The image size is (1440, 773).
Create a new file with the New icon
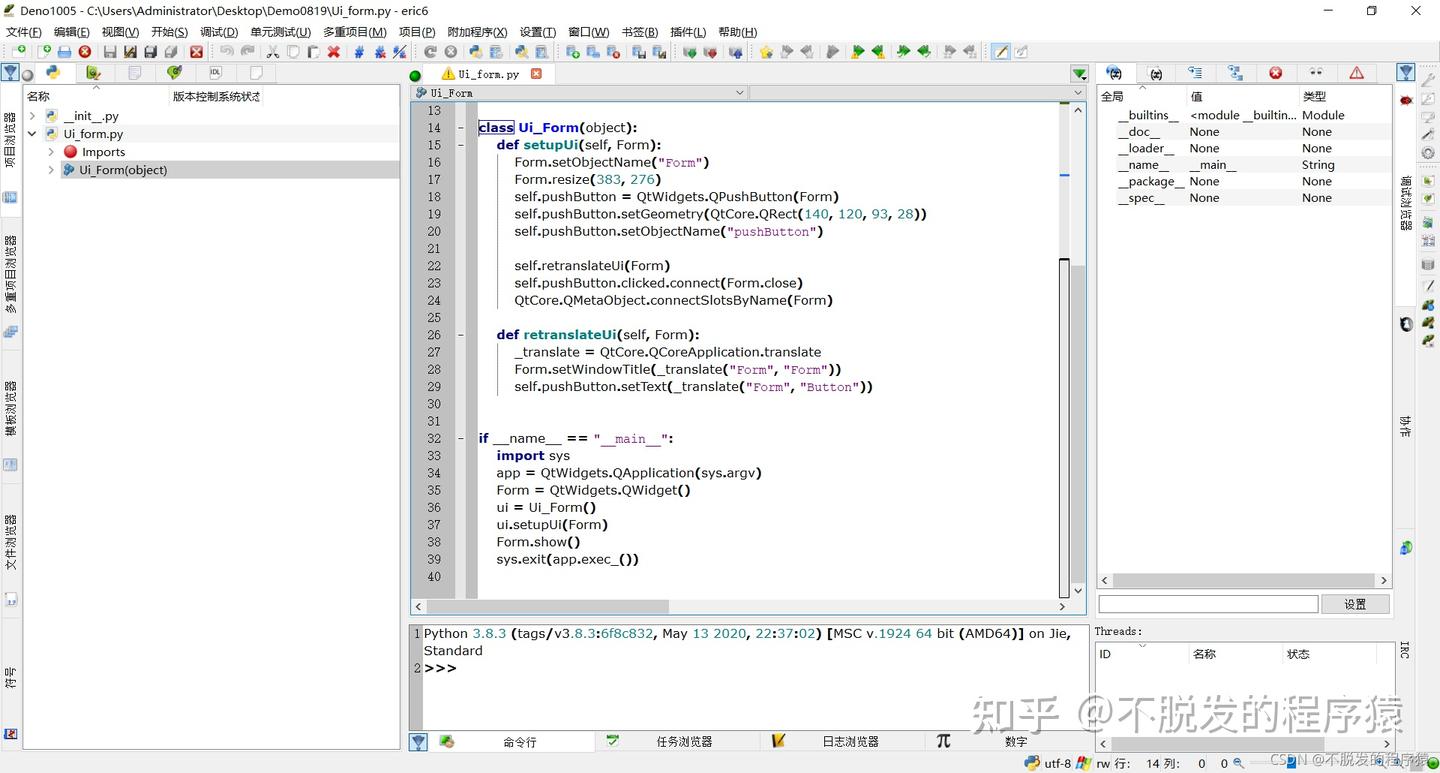click(21, 51)
